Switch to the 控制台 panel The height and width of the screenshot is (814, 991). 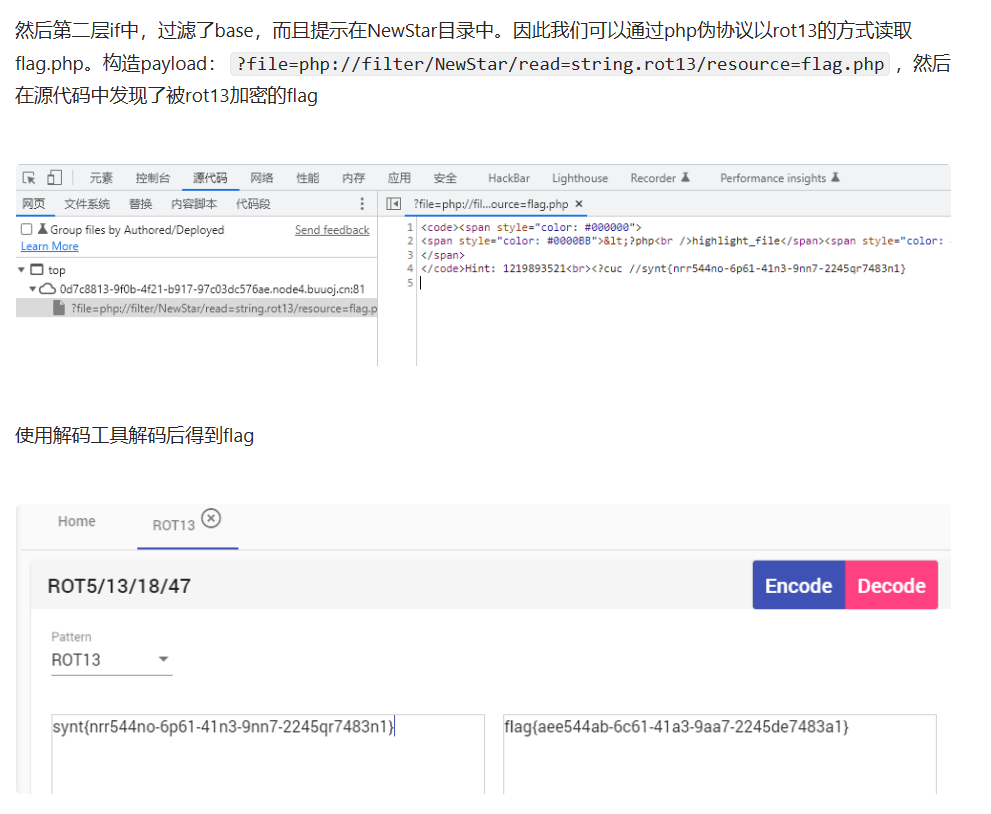[152, 178]
